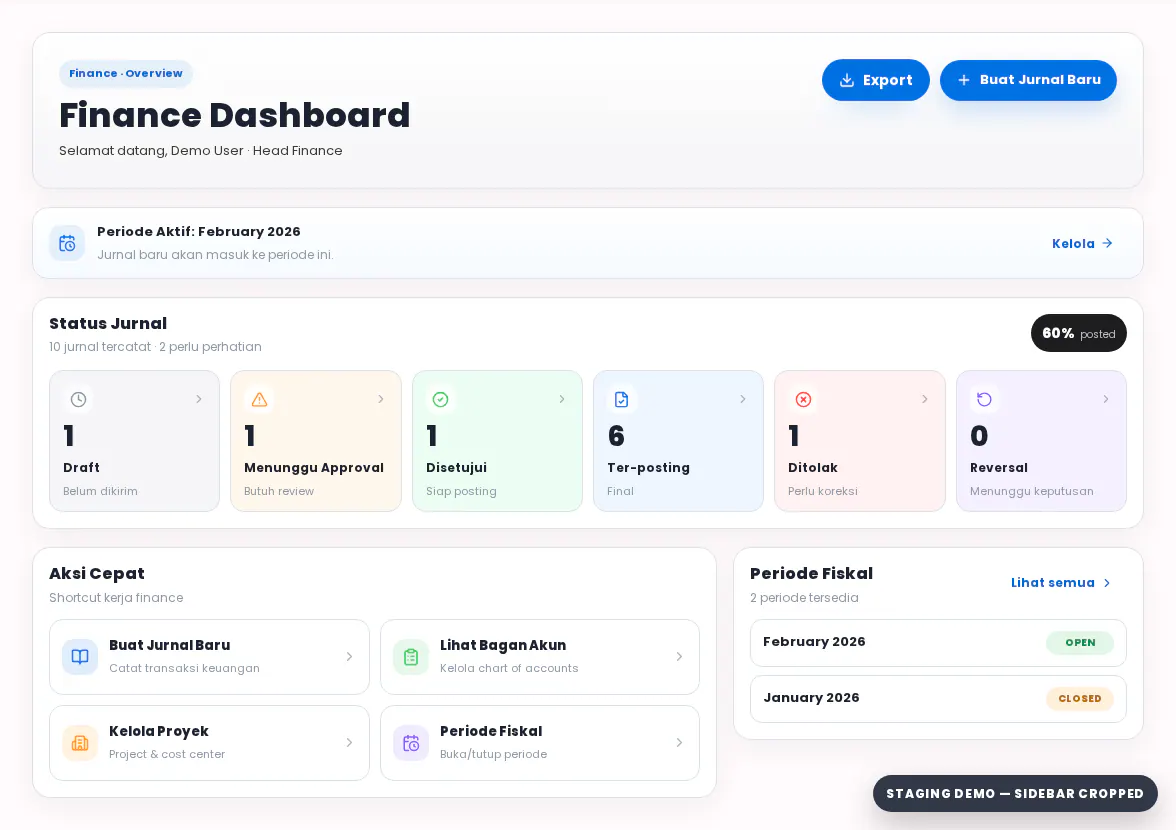Click the Finance Dashboard heading
Viewport: 1176px width, 830px height.
[235, 115]
